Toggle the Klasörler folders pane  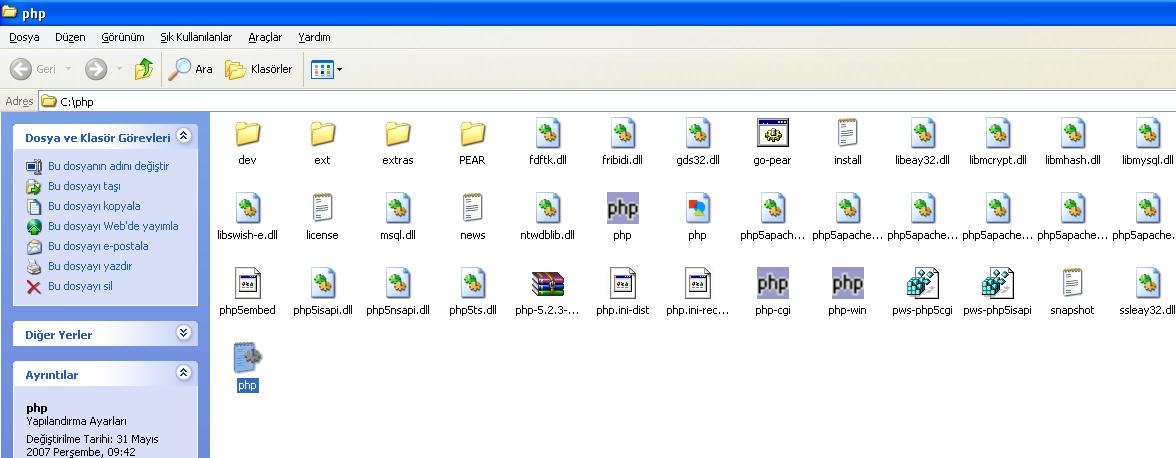[x=259, y=69]
